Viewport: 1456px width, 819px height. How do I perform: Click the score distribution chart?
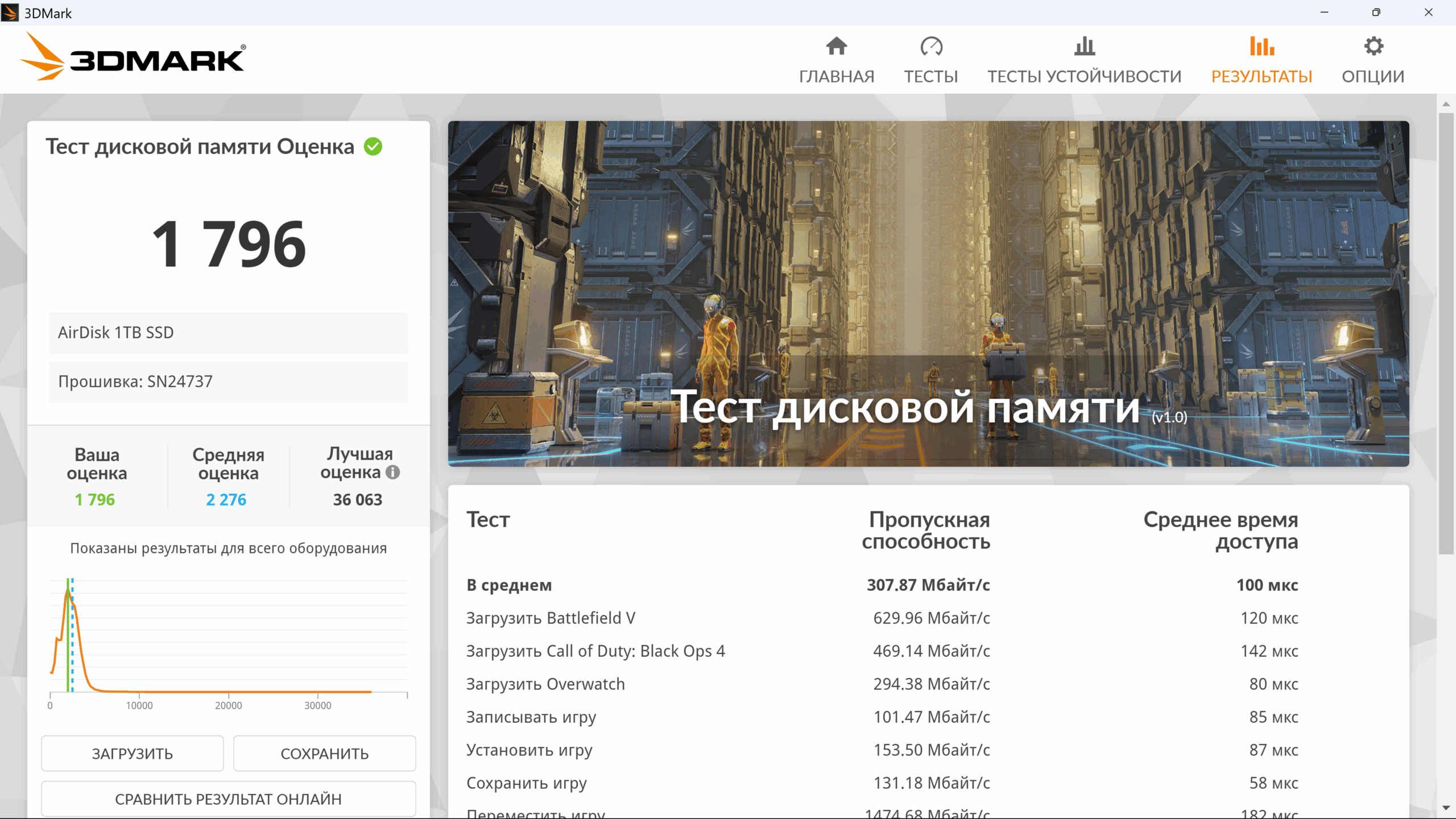tap(229, 643)
